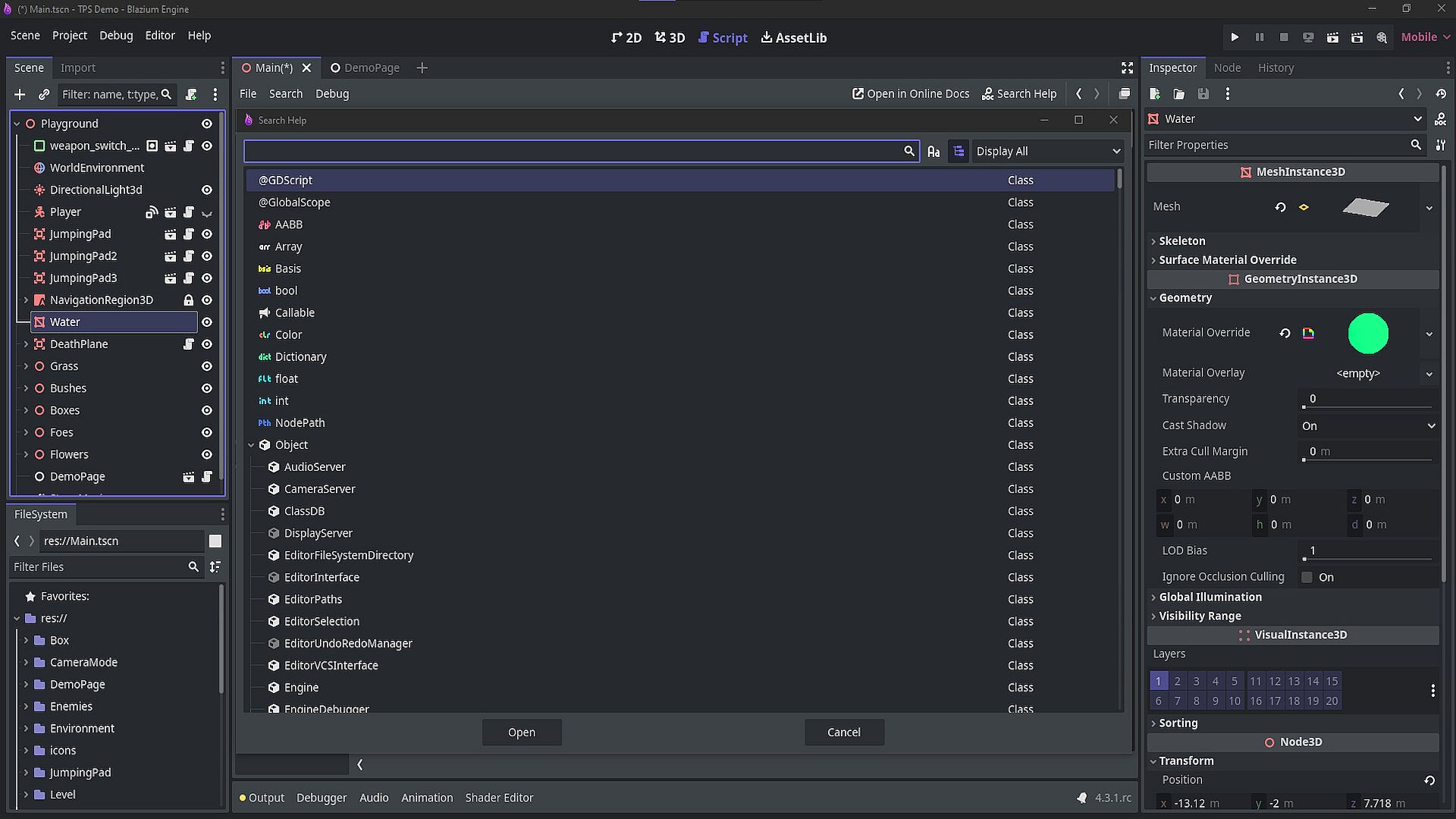1456x819 pixels.
Task: Click the green Material Override swatch
Action: (1367, 334)
